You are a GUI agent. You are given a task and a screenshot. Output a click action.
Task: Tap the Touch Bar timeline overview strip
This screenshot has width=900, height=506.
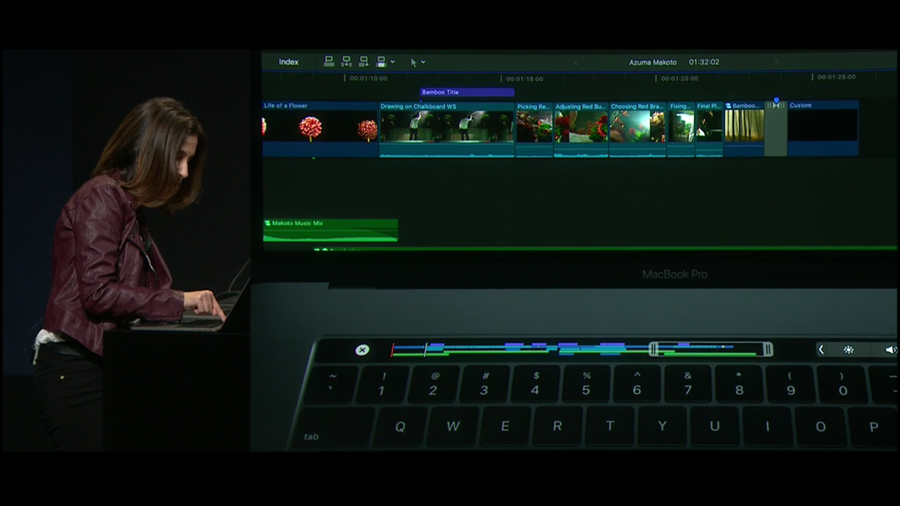click(x=581, y=349)
